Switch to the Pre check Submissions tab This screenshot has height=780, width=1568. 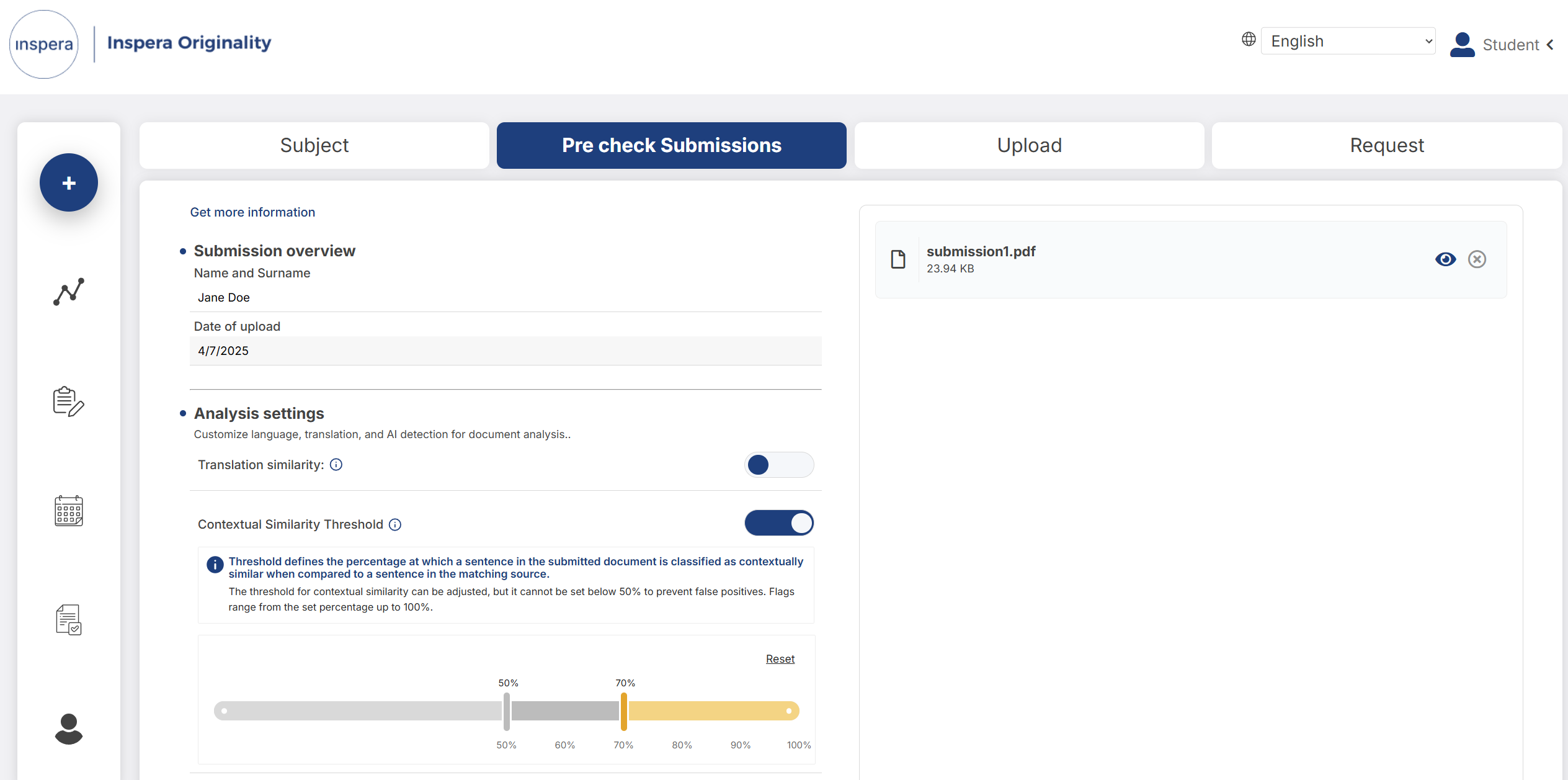click(672, 145)
